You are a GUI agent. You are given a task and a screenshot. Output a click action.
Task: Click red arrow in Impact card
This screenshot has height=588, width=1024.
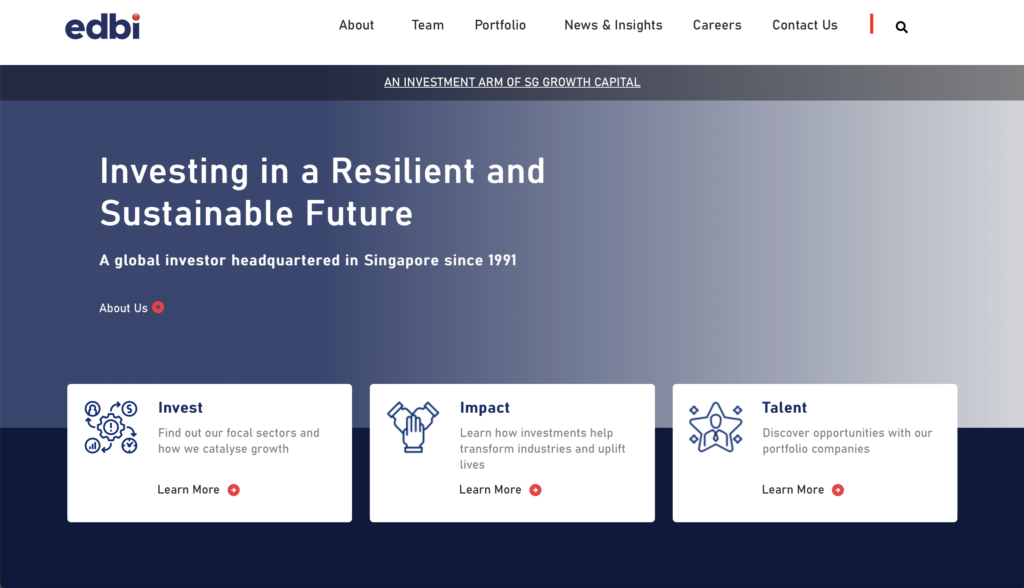[536, 490]
